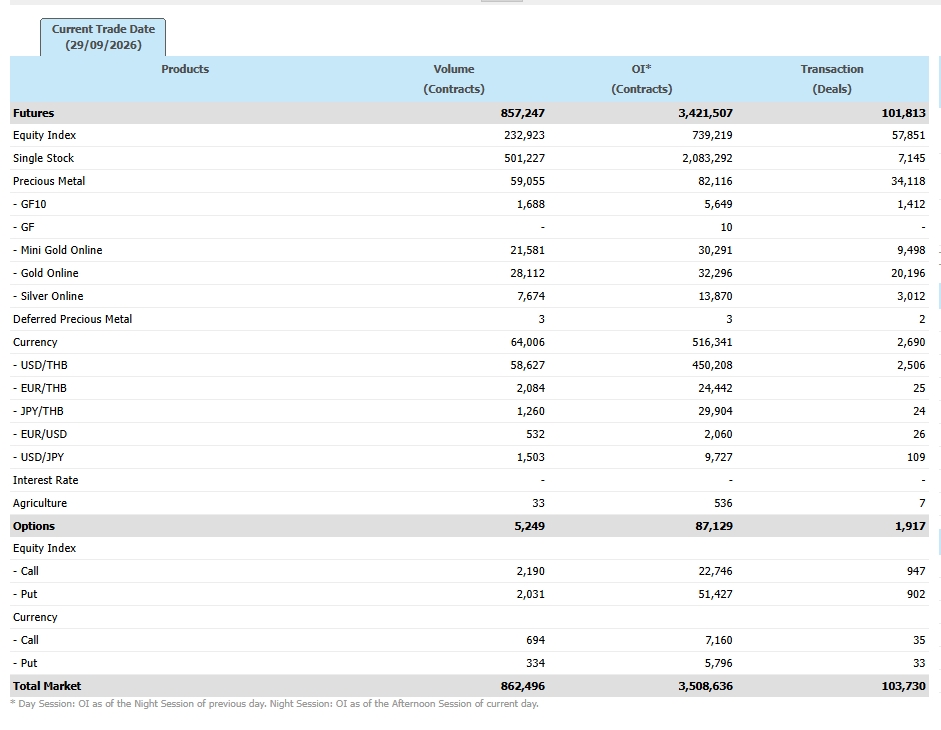
Task: Select the Futures summary row
Action: point(469,113)
